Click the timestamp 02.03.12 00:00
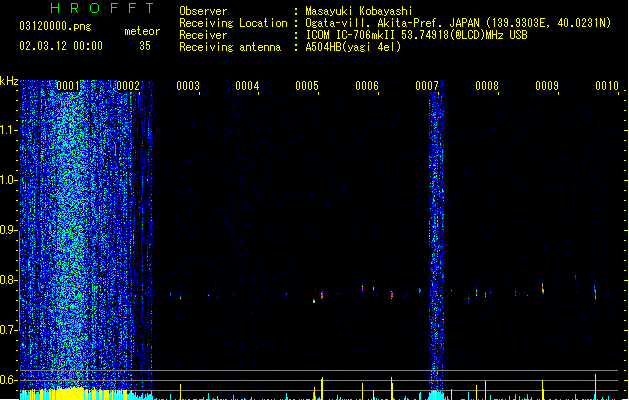The image size is (629, 400). pyautogui.click(x=61, y=46)
